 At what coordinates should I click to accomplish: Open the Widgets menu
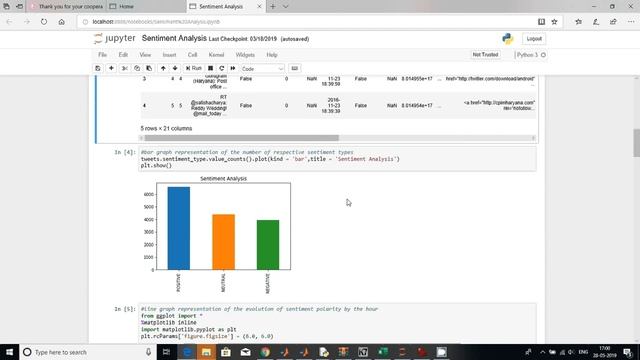coord(245,55)
